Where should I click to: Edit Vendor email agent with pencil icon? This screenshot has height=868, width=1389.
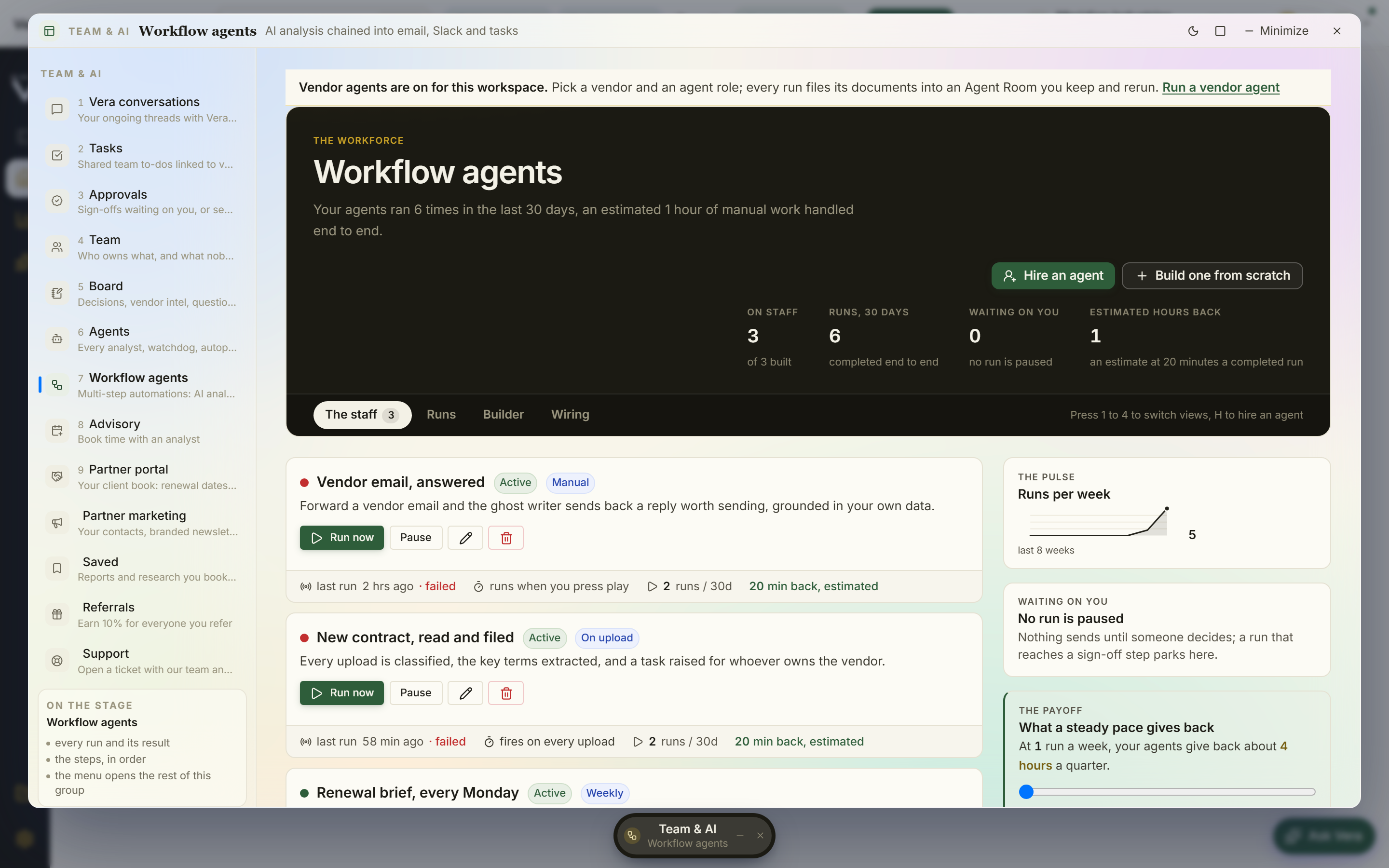click(465, 538)
